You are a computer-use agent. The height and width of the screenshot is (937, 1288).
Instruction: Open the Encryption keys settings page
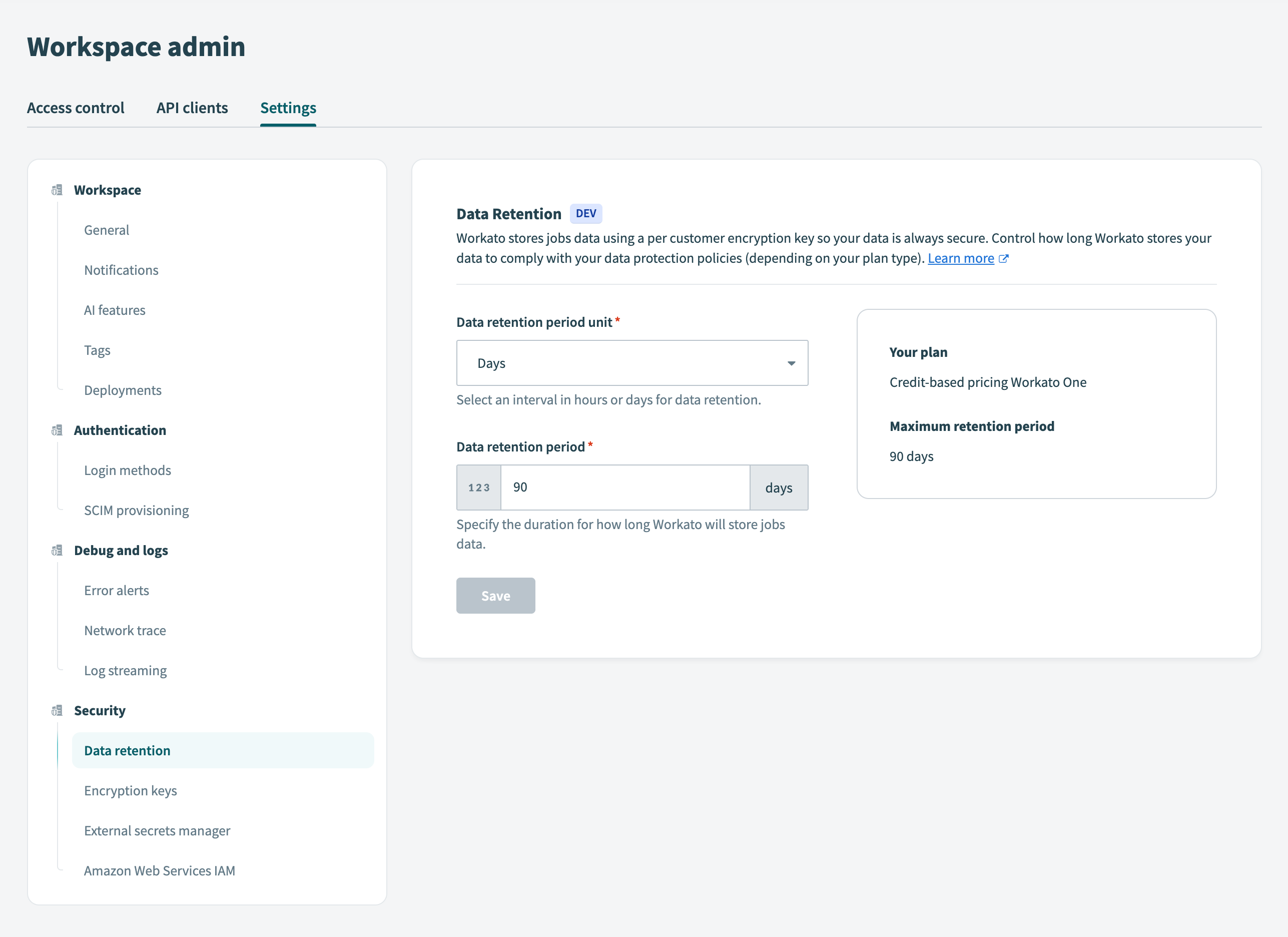coord(131,790)
